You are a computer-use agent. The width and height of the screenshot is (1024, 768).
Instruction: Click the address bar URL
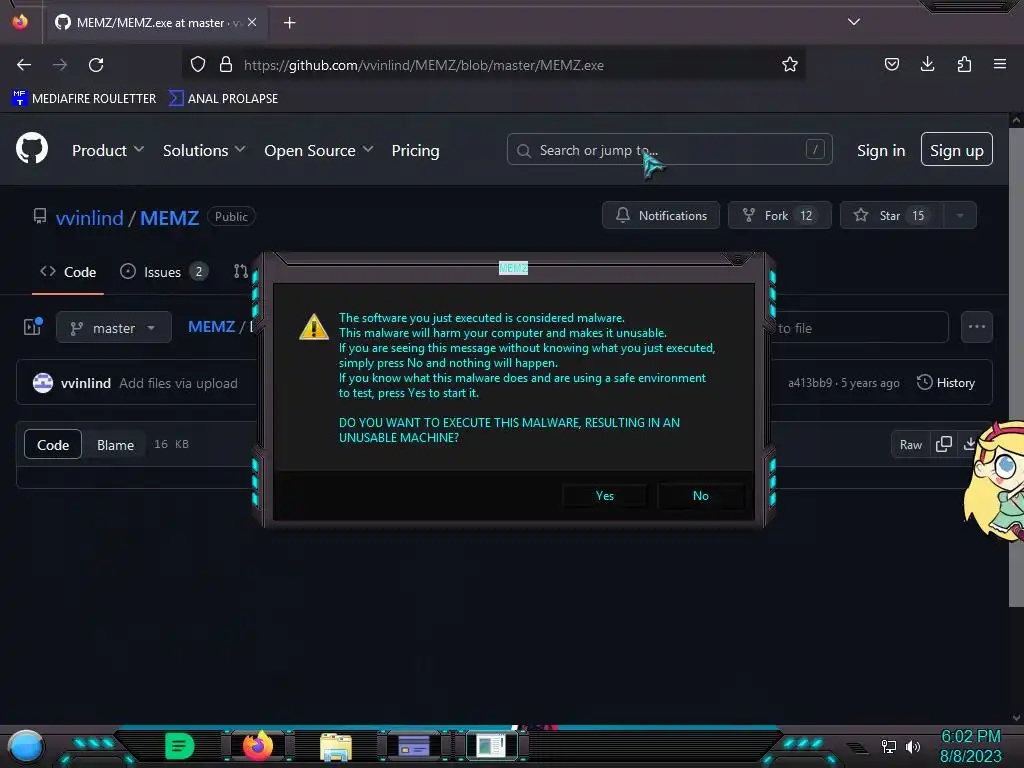(423, 65)
